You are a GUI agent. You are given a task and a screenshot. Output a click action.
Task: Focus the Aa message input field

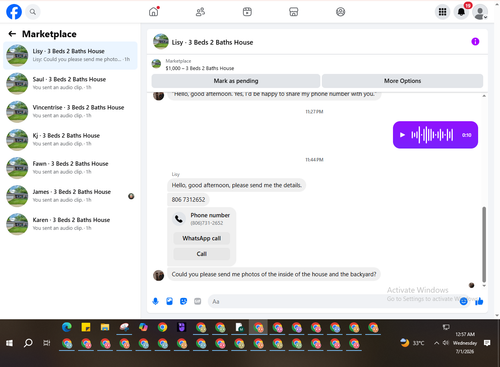pos(333,301)
